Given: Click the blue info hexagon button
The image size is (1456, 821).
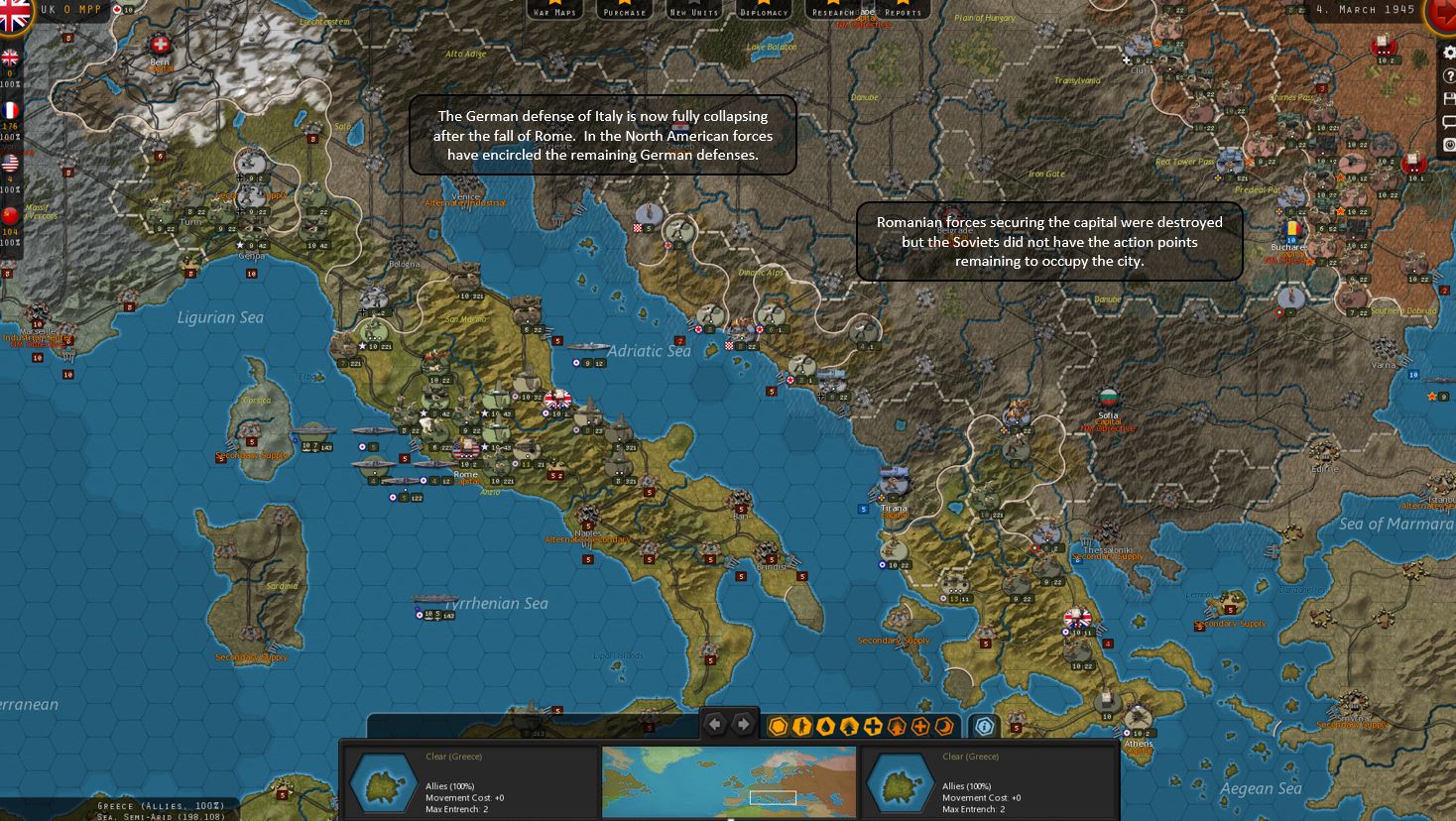Looking at the screenshot, I should [x=984, y=727].
